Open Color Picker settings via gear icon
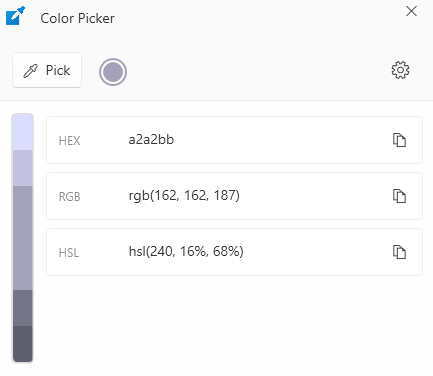Viewport: 433px width, 376px height. coord(400,70)
